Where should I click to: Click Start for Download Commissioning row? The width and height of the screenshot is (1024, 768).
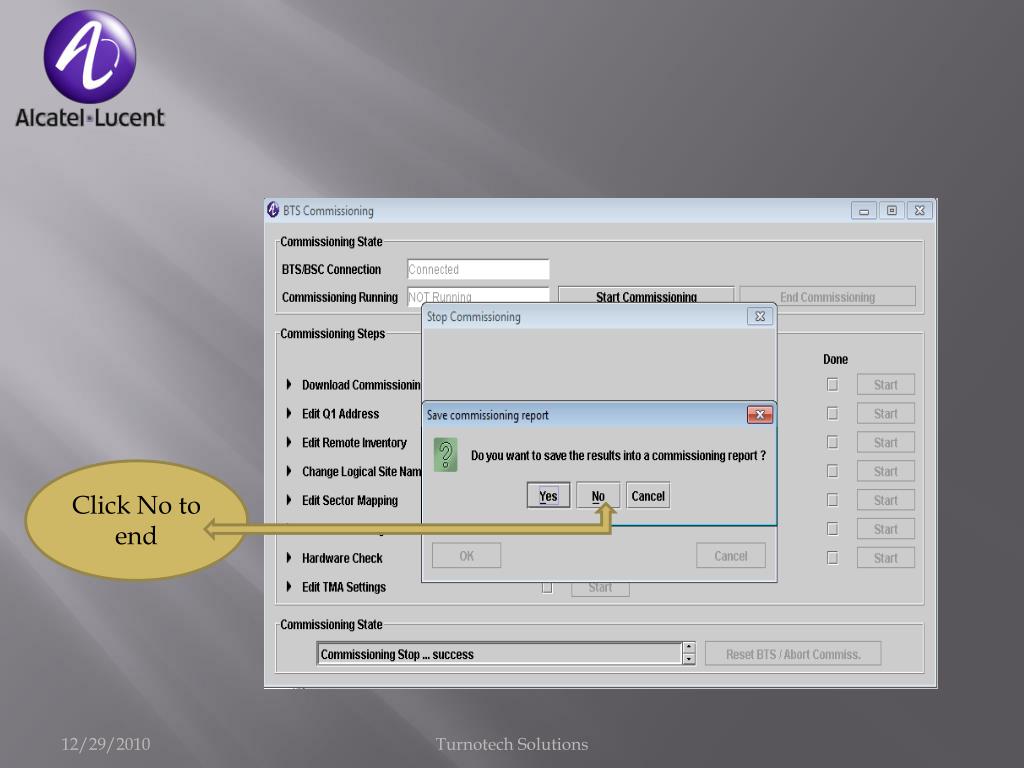pyautogui.click(x=886, y=385)
